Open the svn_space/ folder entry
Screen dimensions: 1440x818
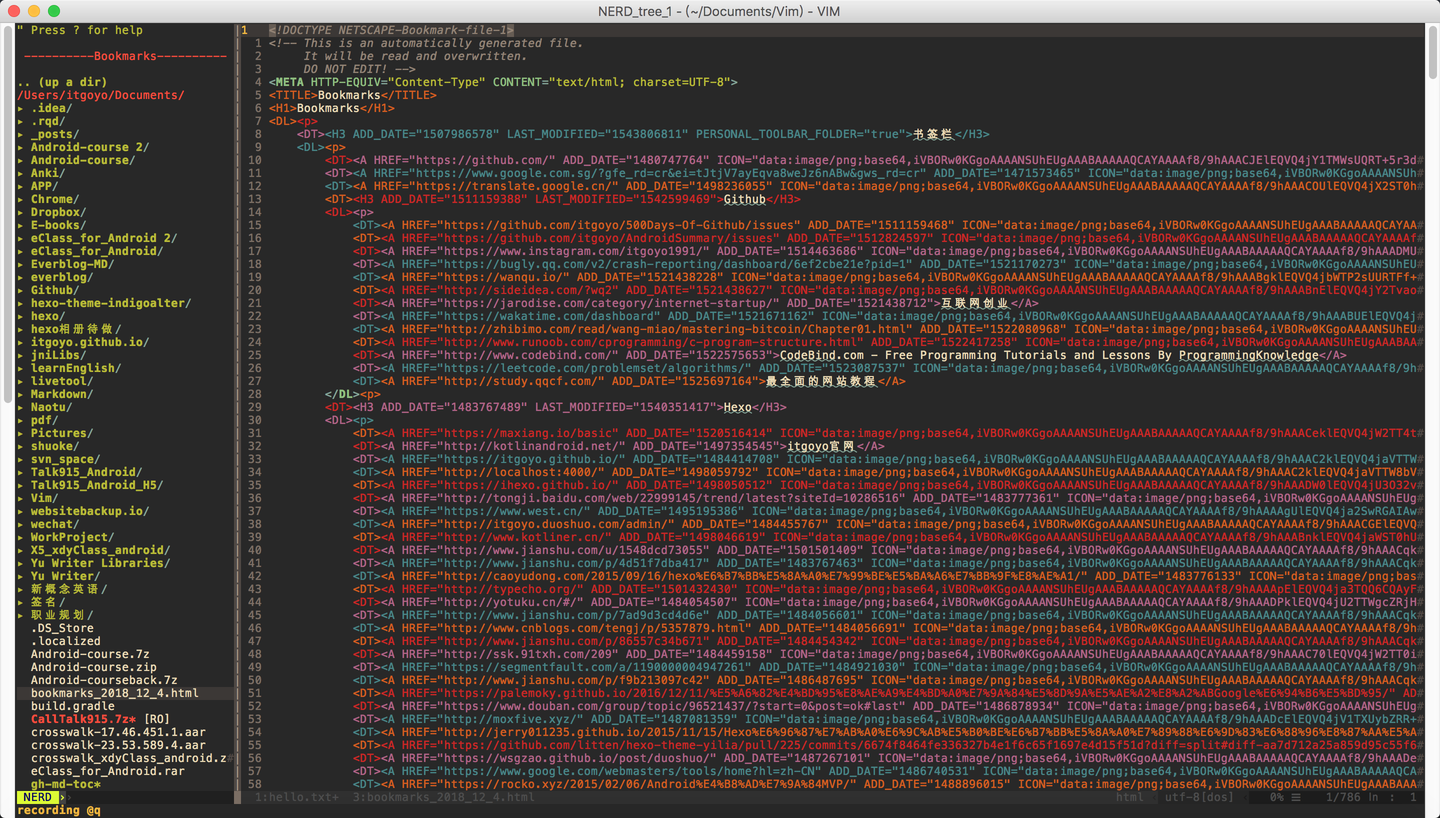click(x=65, y=459)
